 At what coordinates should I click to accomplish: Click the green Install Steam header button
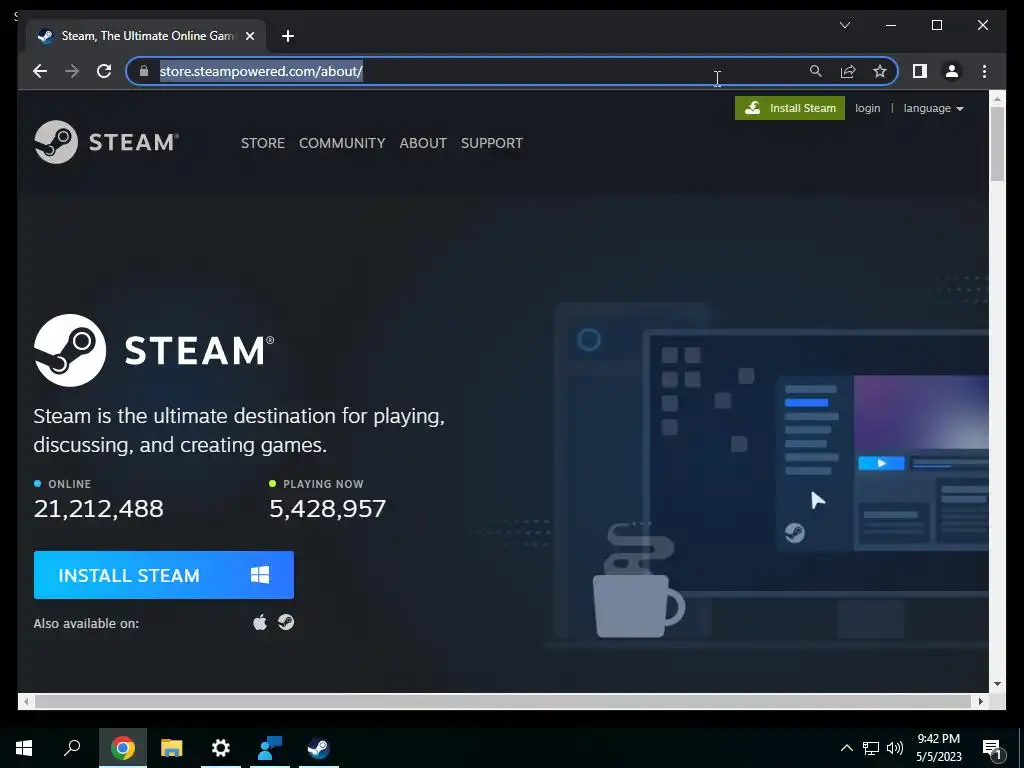(790, 108)
